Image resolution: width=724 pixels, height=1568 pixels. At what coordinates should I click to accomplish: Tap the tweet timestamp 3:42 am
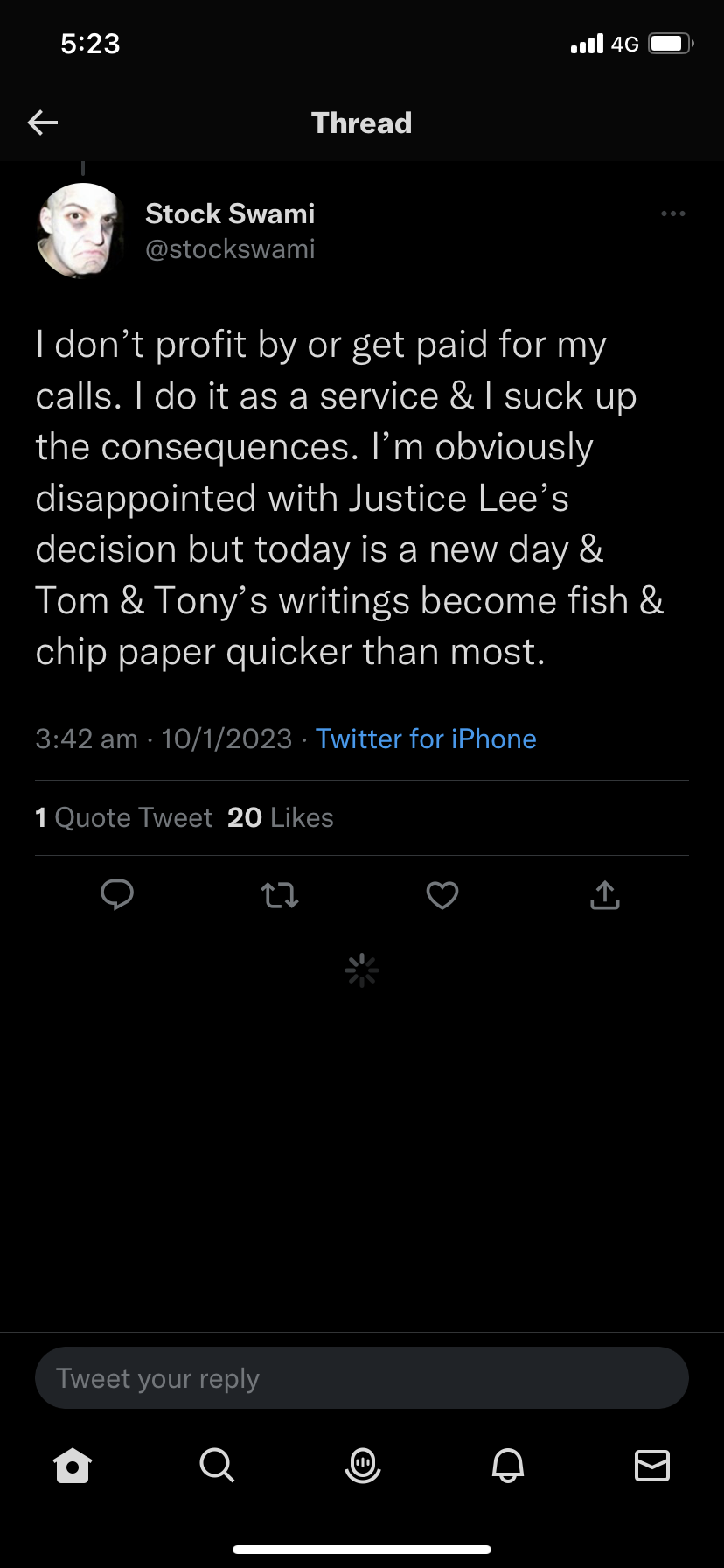(87, 738)
